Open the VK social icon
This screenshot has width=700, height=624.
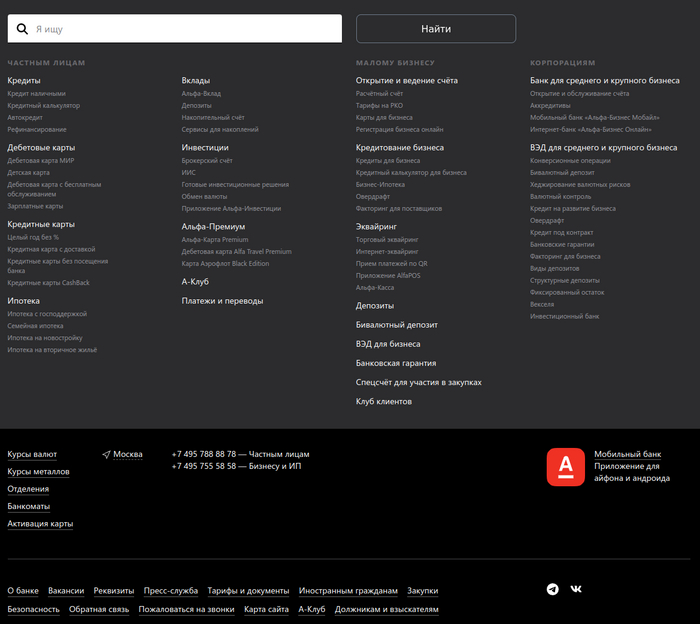point(576,589)
